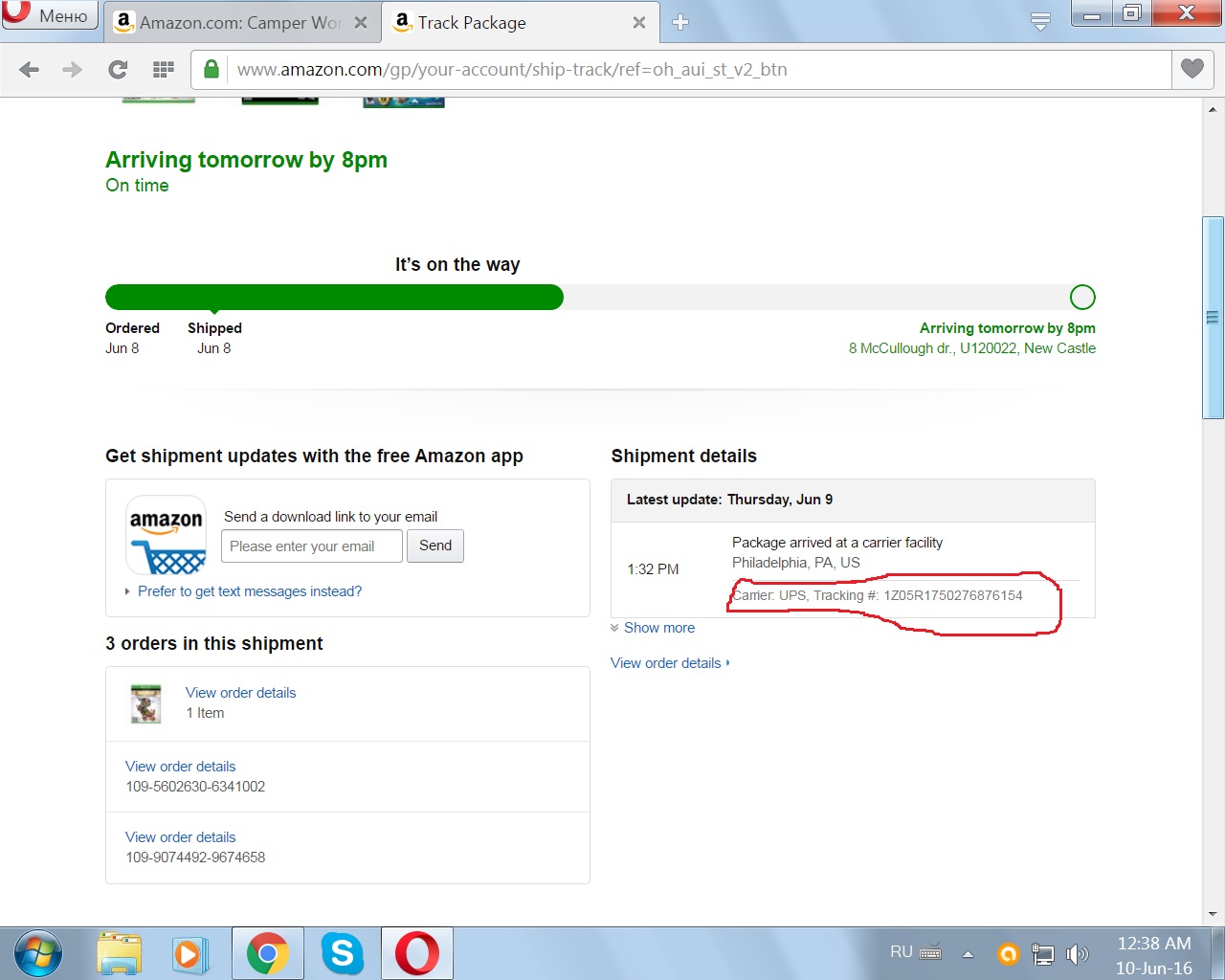Go forward to next page
Image resolution: width=1225 pixels, height=980 pixels.
(x=73, y=69)
